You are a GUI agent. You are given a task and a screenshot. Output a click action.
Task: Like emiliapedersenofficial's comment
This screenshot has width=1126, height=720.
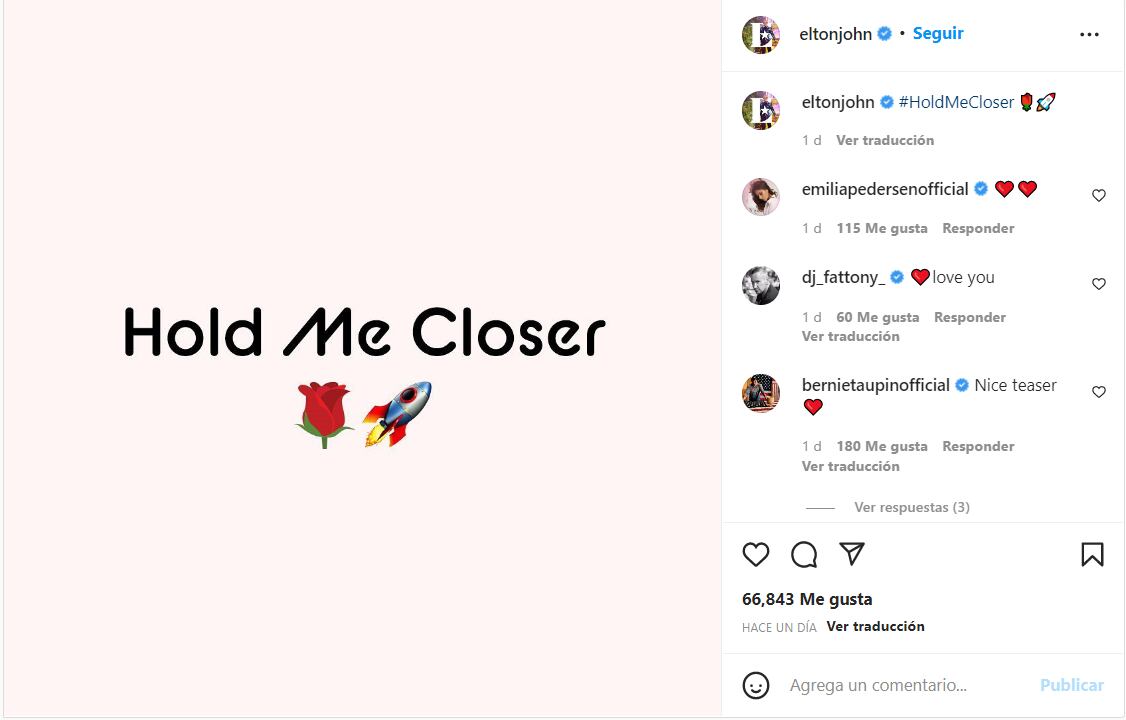pos(1098,196)
